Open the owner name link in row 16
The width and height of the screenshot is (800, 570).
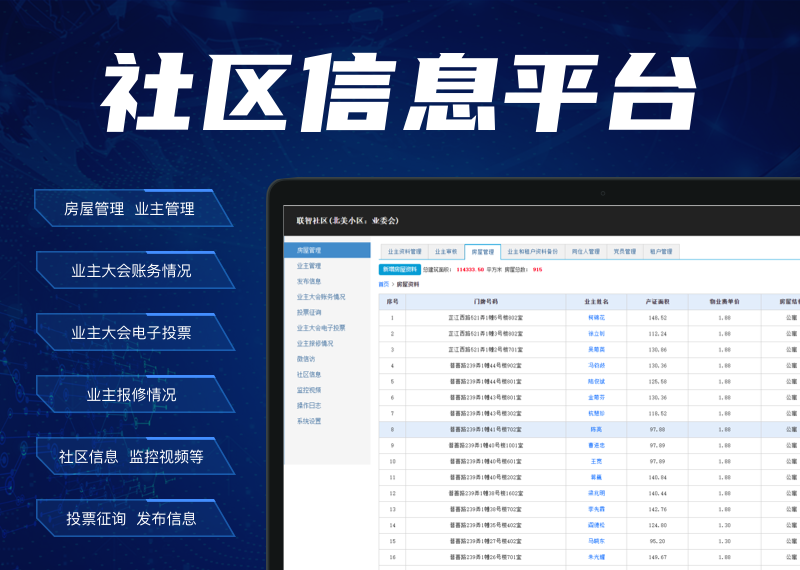pyautogui.click(x=596, y=557)
